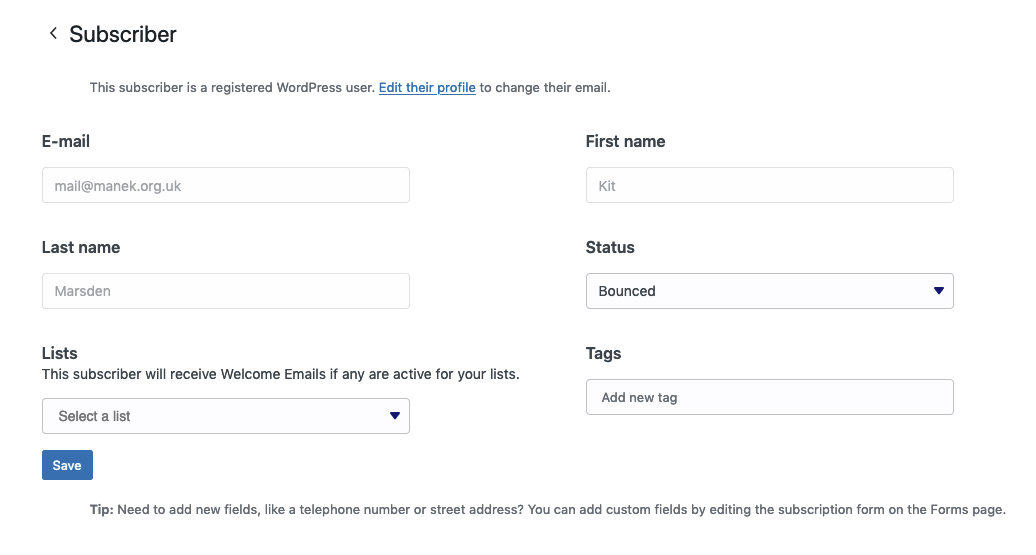Click the Status field label
The image size is (1036, 555).
pos(610,248)
